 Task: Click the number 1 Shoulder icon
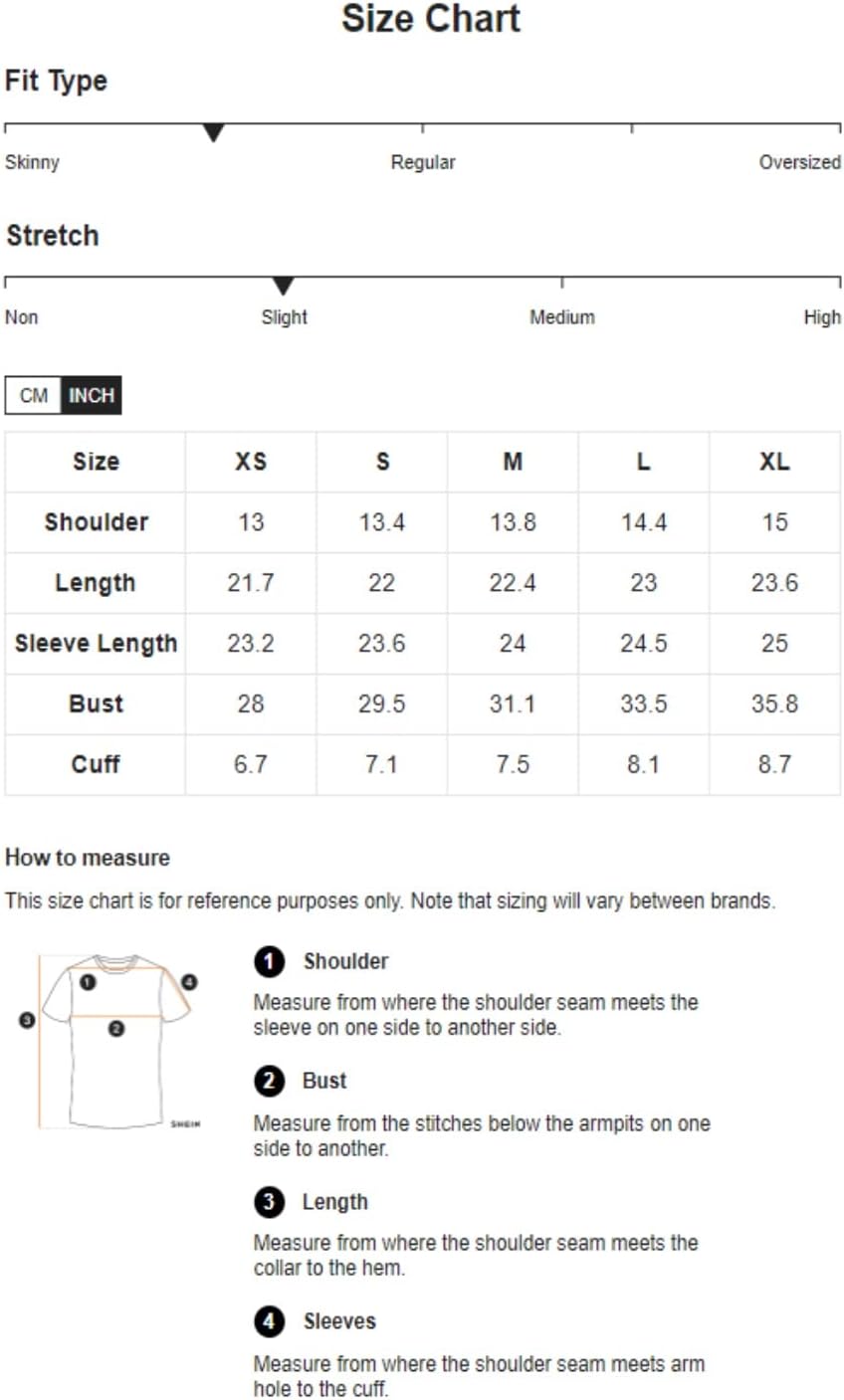click(269, 961)
